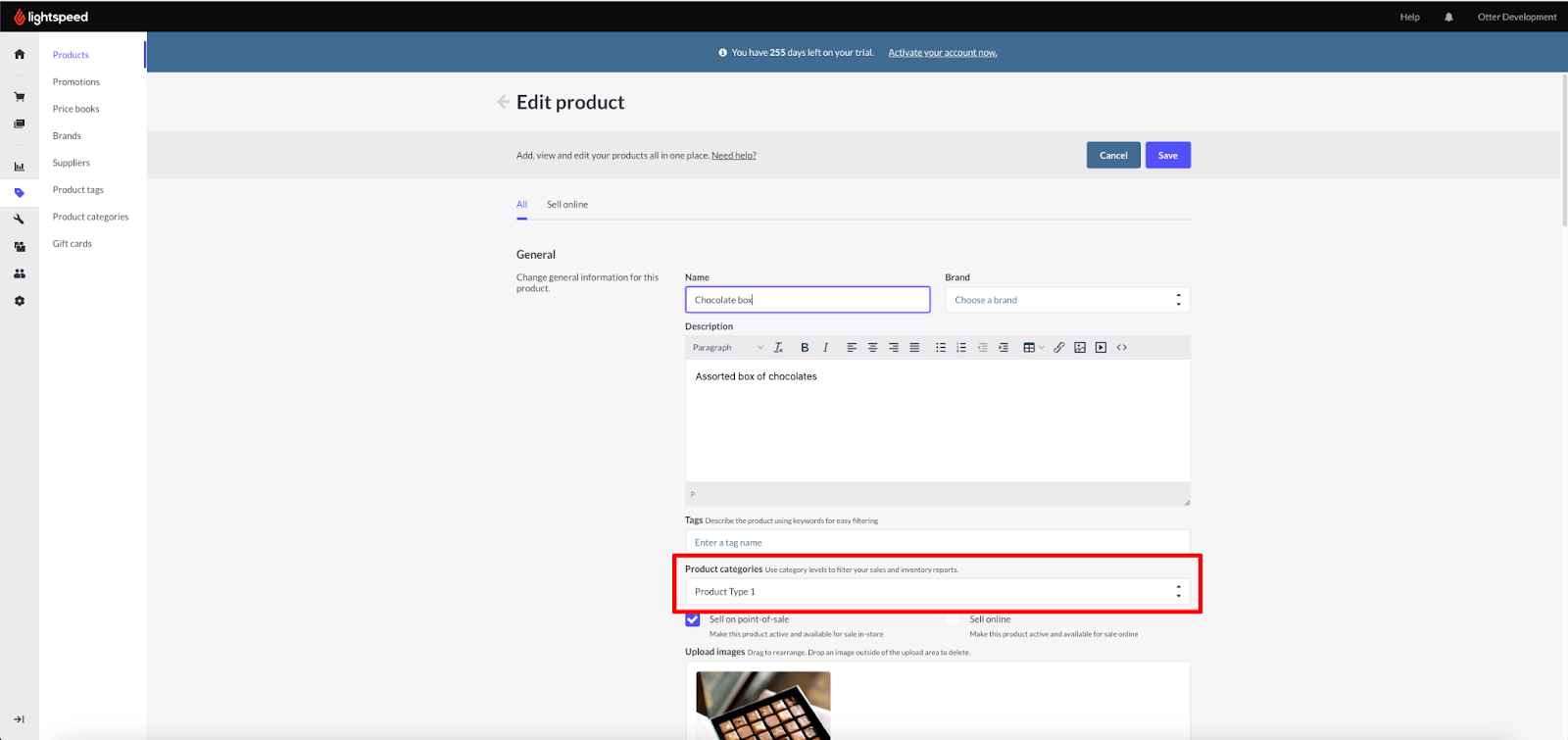Open the Setup wrench icon
Screen dimensions: 1568x740
coord(20,220)
